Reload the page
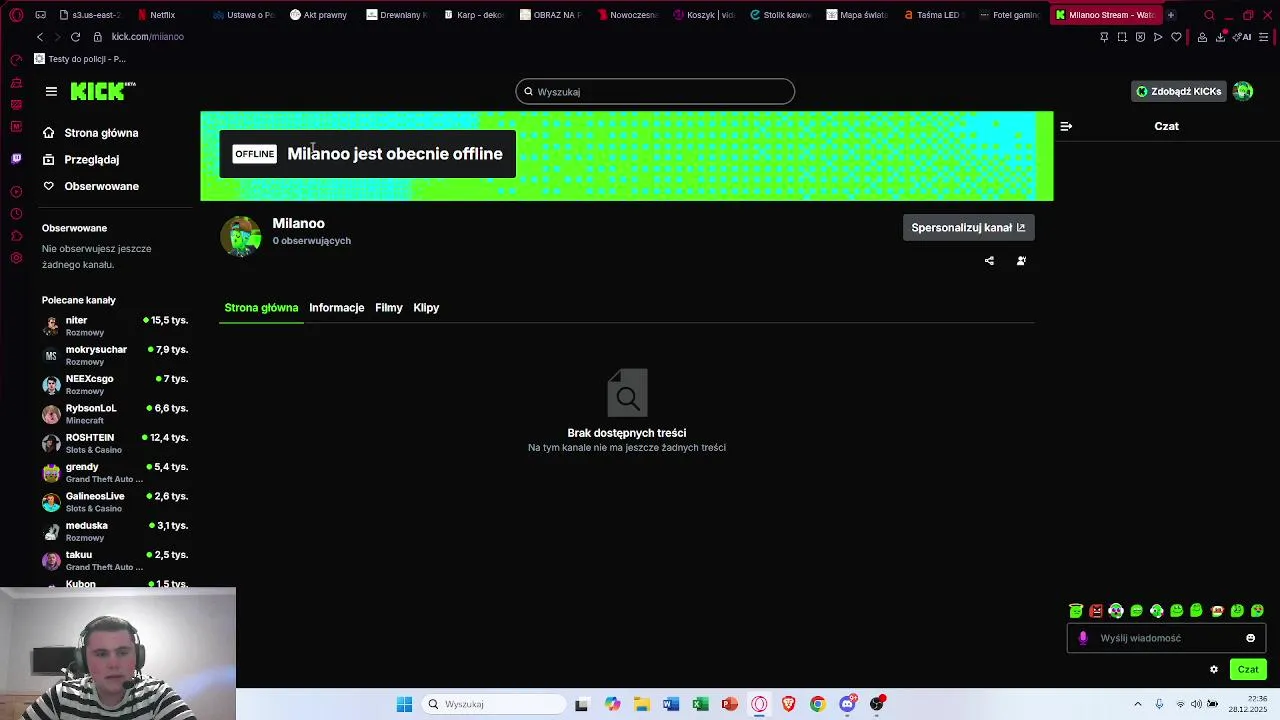This screenshot has width=1280, height=720. (x=75, y=37)
